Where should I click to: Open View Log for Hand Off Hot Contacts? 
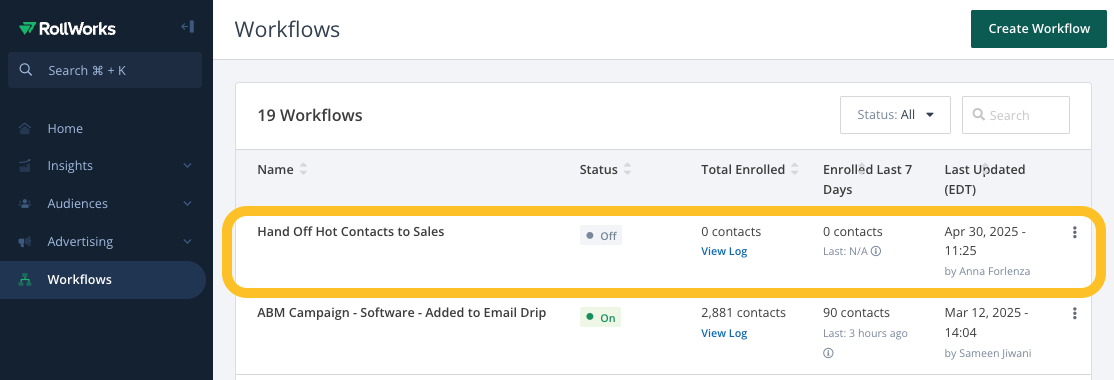click(724, 251)
